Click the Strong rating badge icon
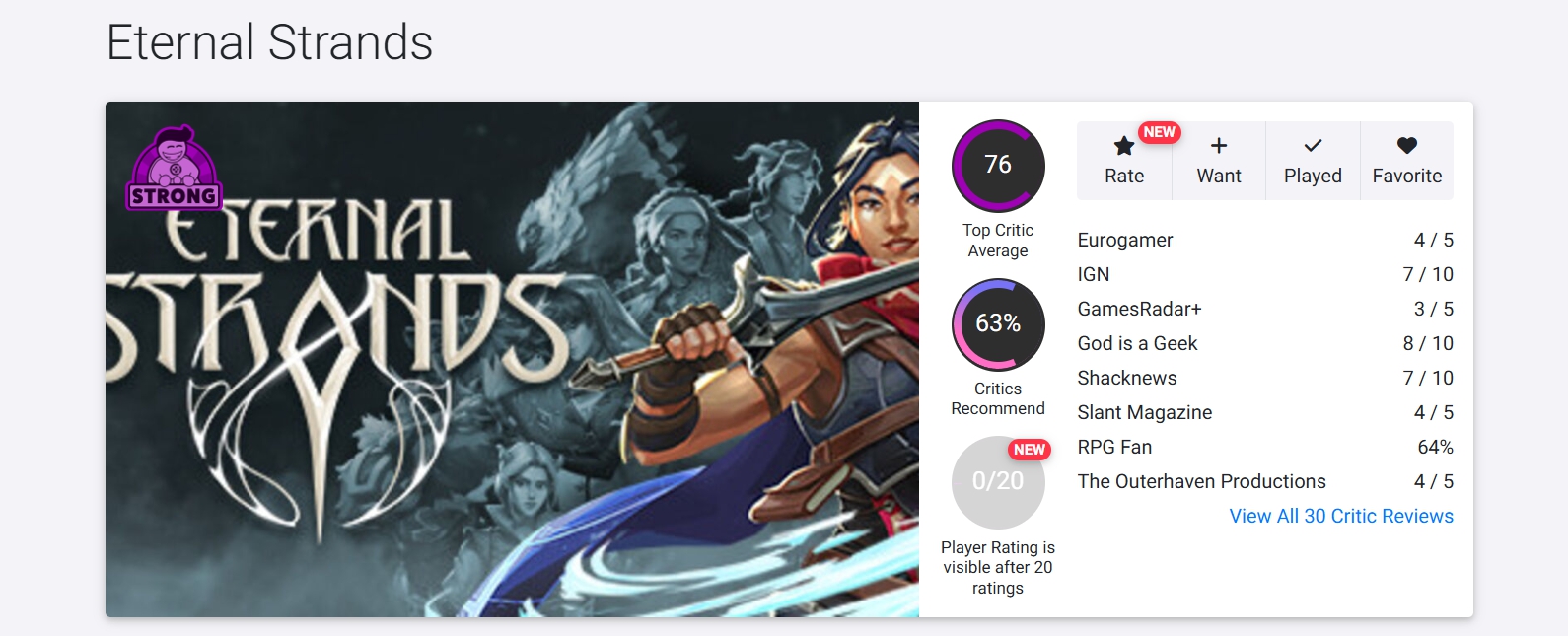 (175, 168)
